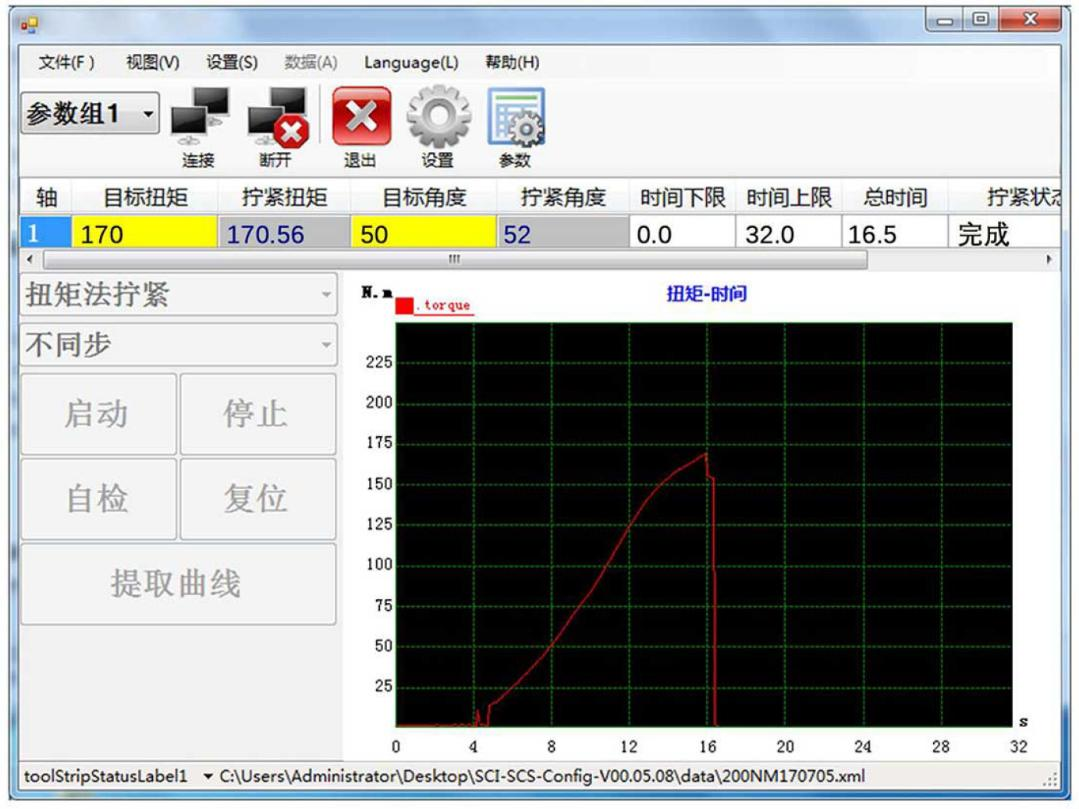Image resolution: width=1079 pixels, height=809 pixels.
Task: Open the 视图(V) menu
Action: [x=152, y=62]
